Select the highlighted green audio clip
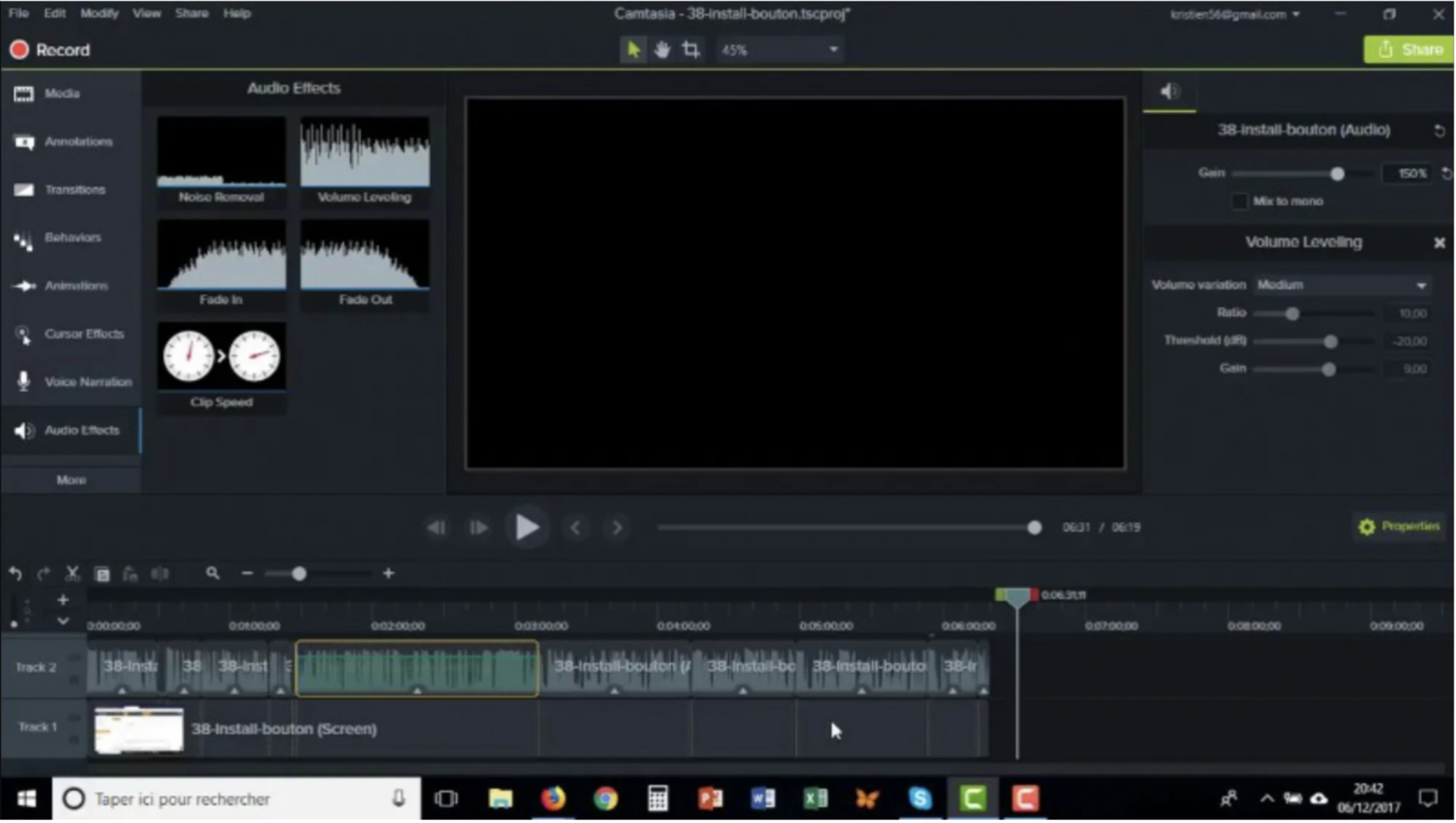Screen dimensions: 1456x823 [x=417, y=668]
